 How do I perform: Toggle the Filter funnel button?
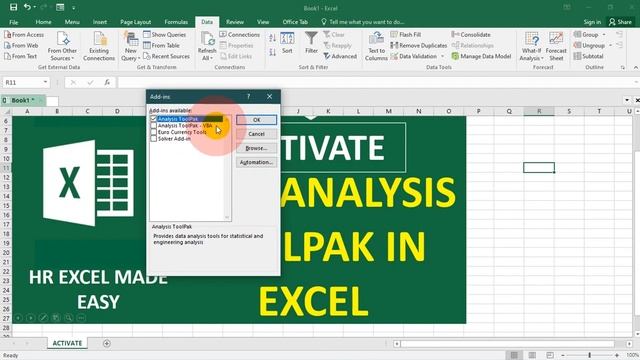pos(311,43)
